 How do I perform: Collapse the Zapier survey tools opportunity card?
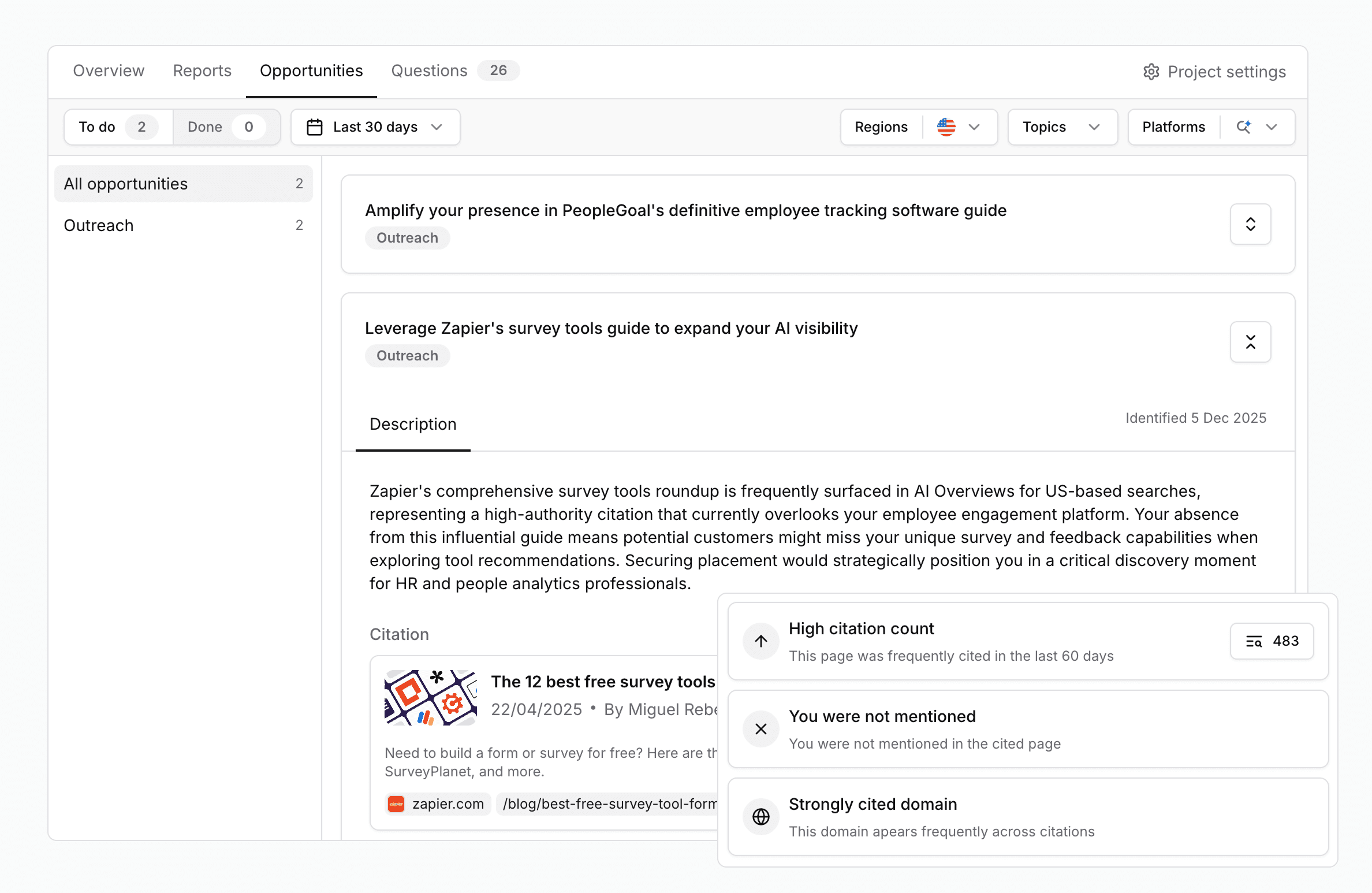point(1250,342)
